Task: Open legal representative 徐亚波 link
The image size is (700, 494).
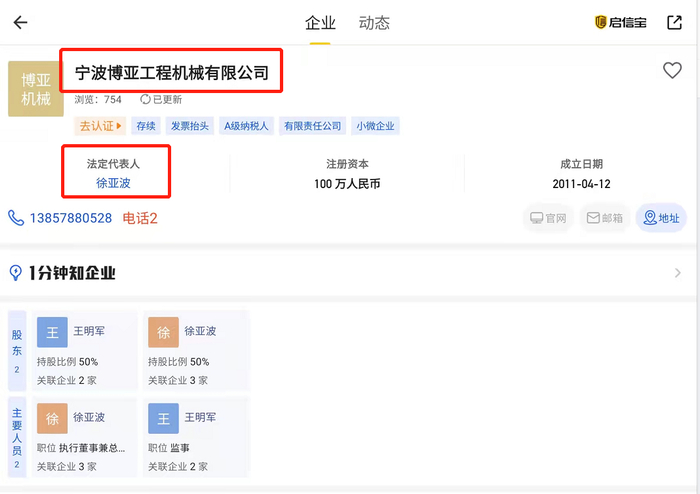Action: pos(113,183)
